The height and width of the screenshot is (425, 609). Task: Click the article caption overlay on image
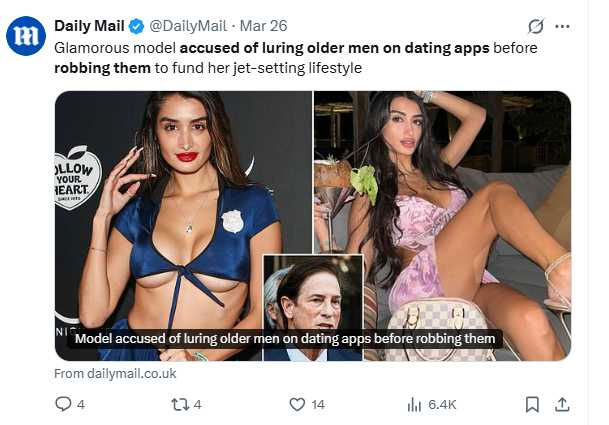point(285,339)
